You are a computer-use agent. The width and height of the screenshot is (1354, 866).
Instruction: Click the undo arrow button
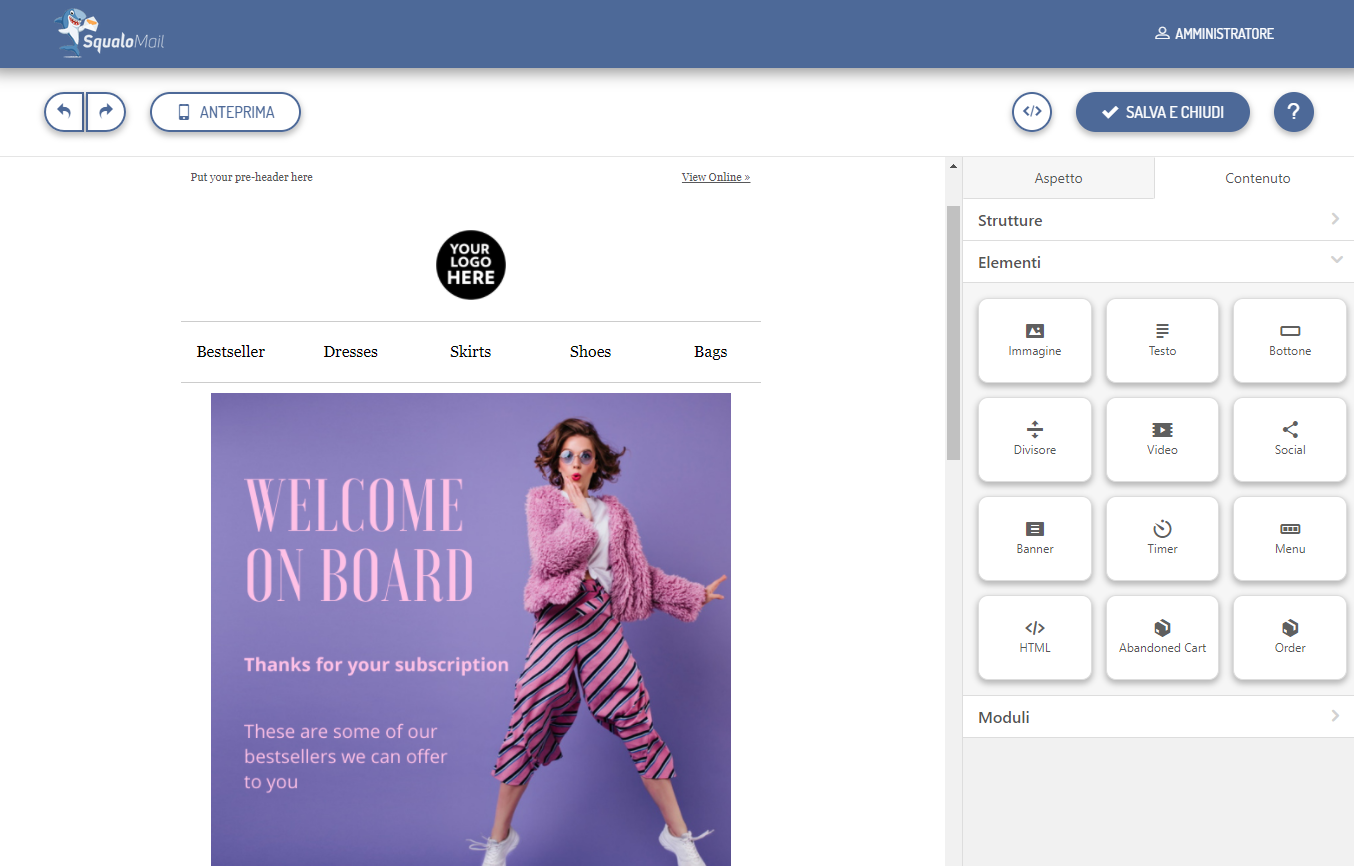pyautogui.click(x=64, y=112)
